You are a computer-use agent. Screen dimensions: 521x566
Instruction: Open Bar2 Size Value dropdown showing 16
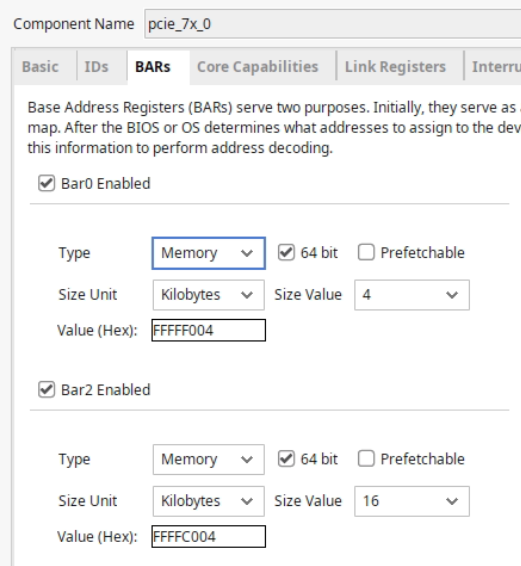tap(412, 501)
